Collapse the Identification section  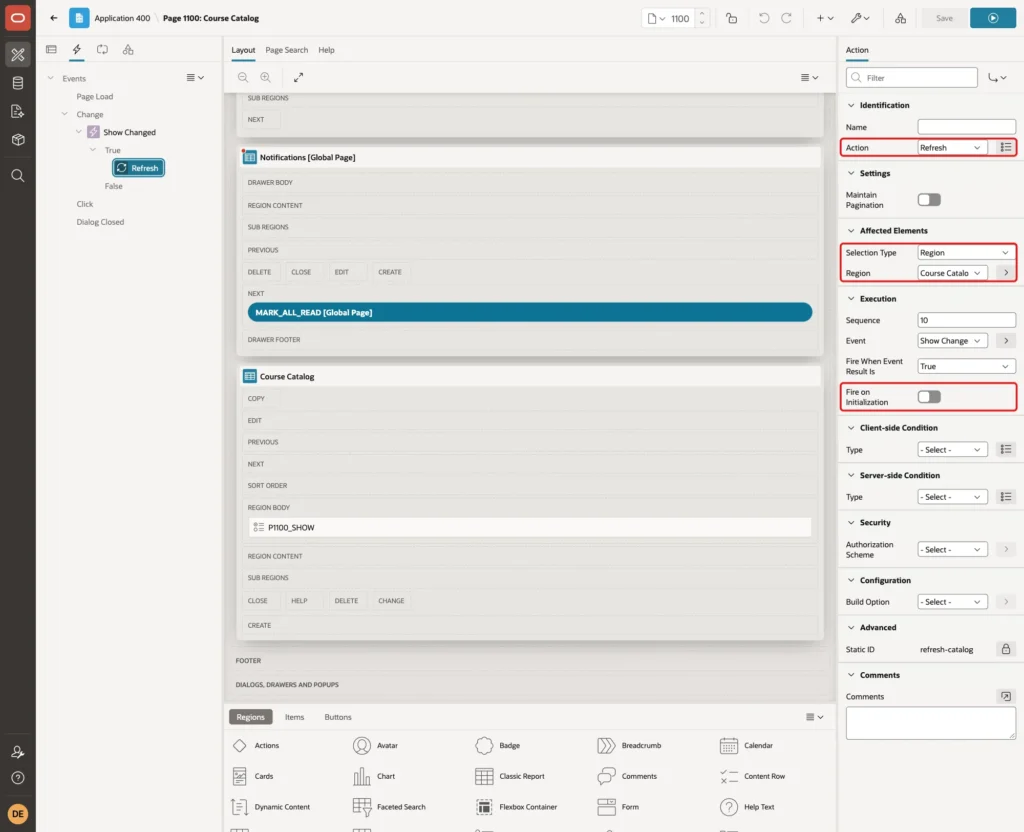click(x=850, y=105)
